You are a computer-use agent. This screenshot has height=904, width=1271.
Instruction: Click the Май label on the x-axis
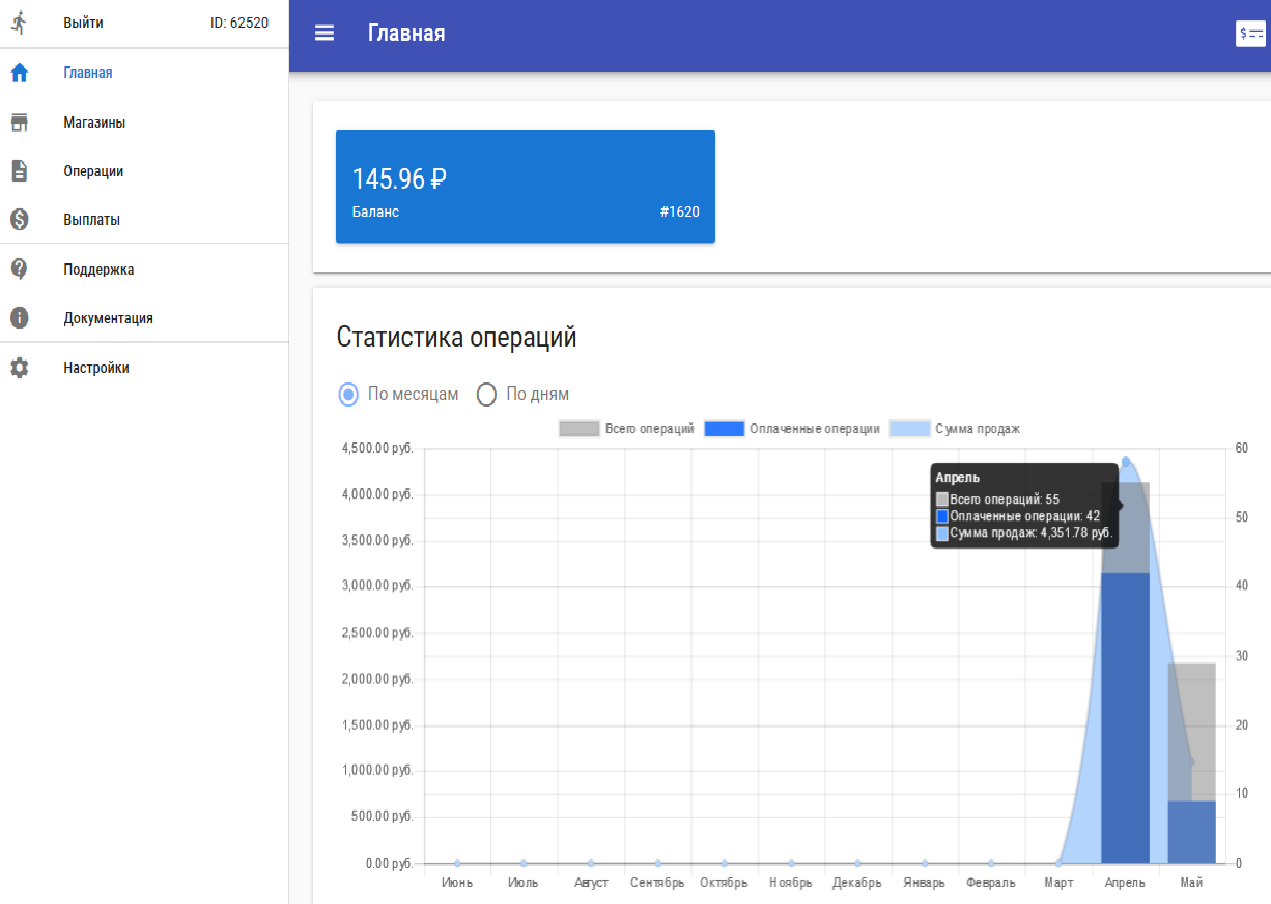point(1191,883)
